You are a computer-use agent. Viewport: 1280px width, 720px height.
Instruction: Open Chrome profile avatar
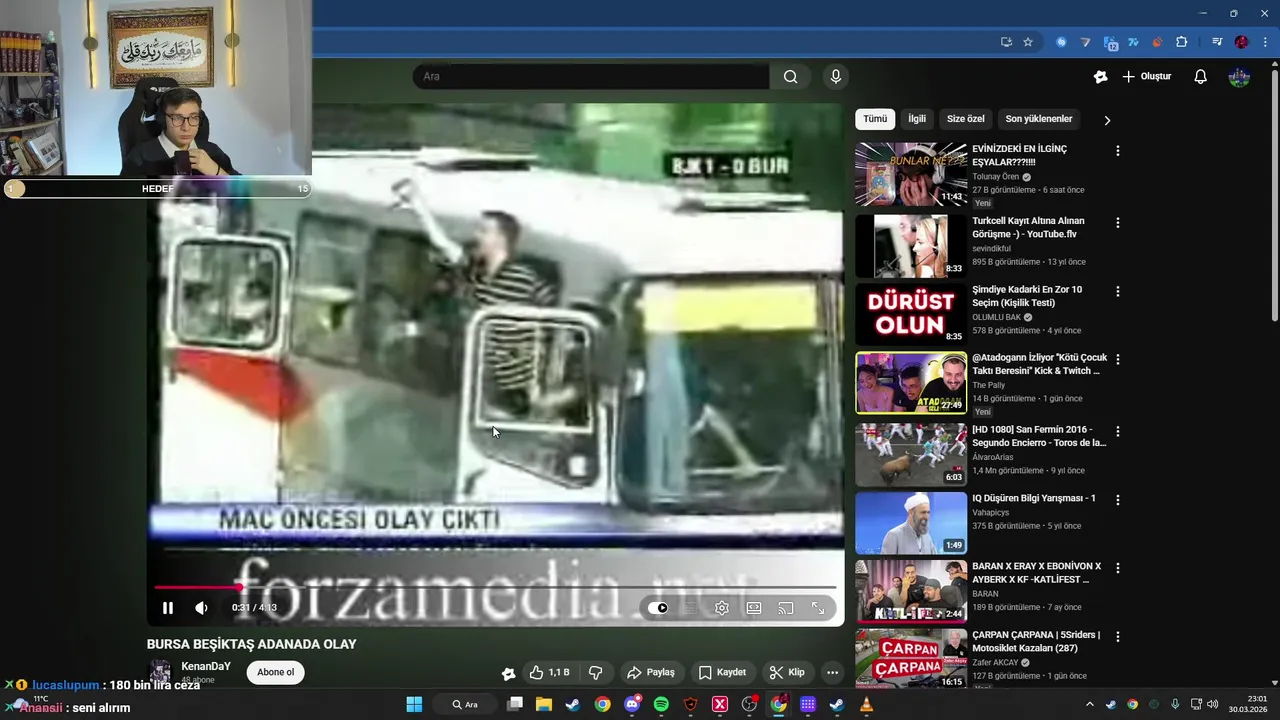(x=1241, y=42)
